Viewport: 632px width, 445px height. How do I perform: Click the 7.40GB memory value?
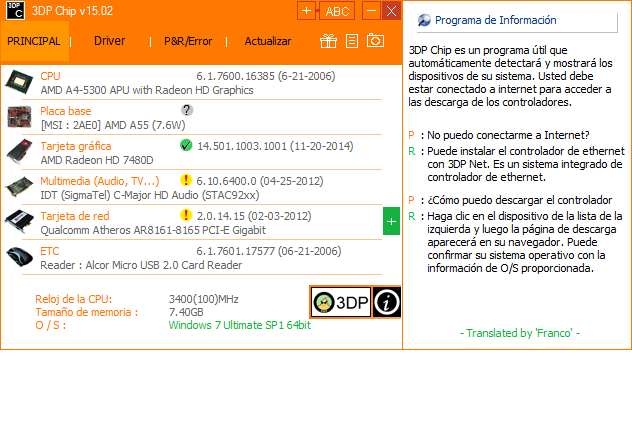[x=186, y=312]
